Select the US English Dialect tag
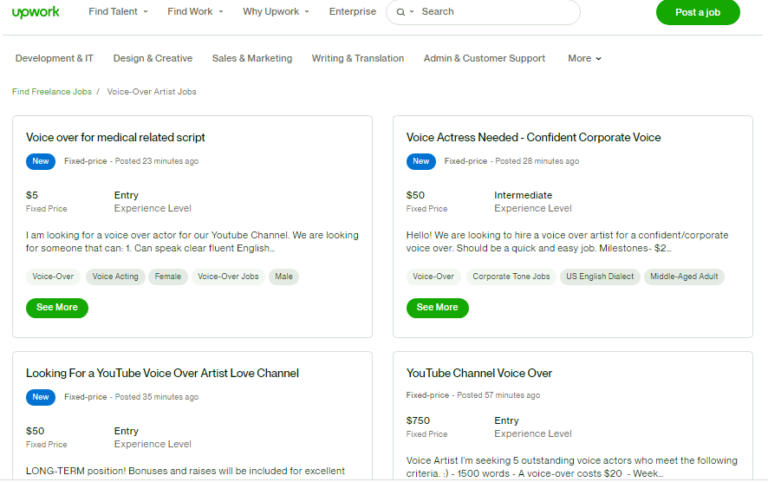The image size is (768, 482). 600,277
